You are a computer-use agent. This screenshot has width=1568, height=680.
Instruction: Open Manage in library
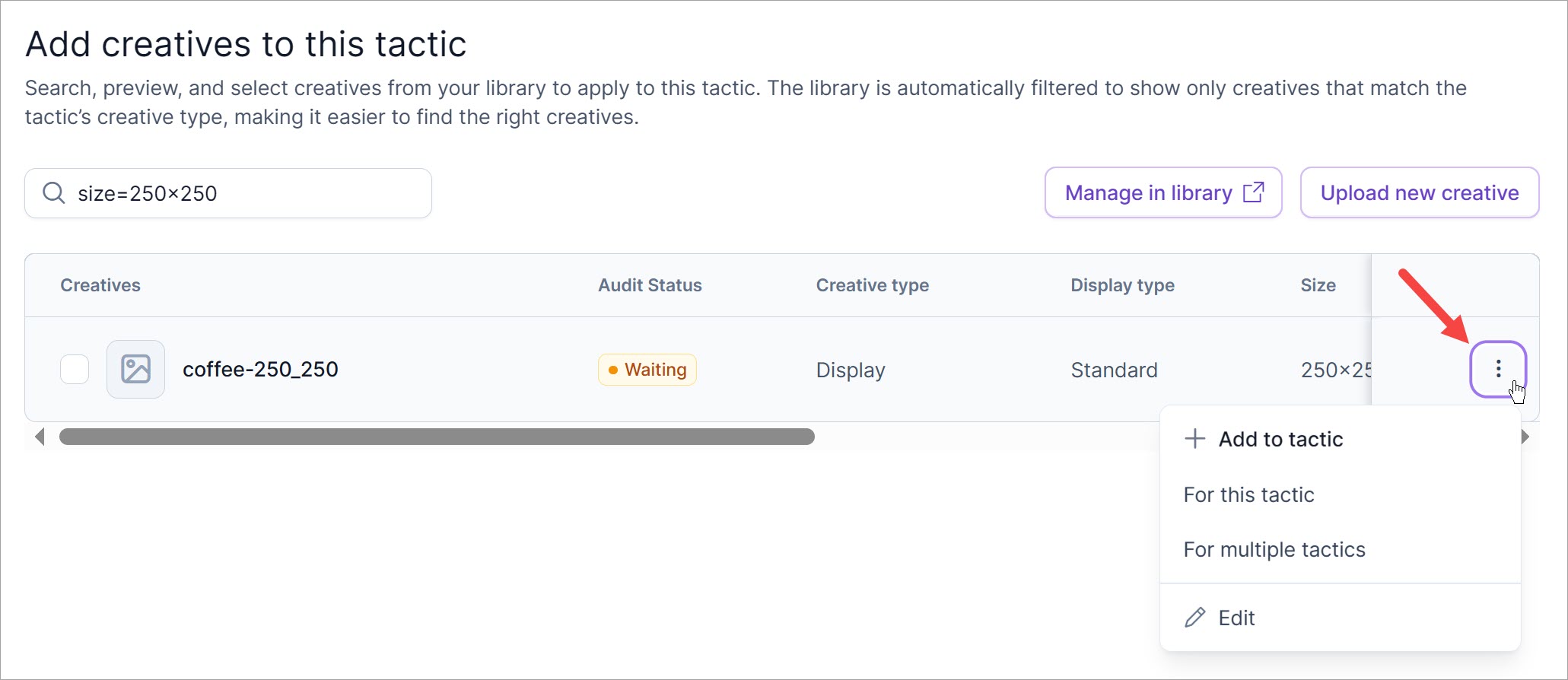coord(1148,193)
